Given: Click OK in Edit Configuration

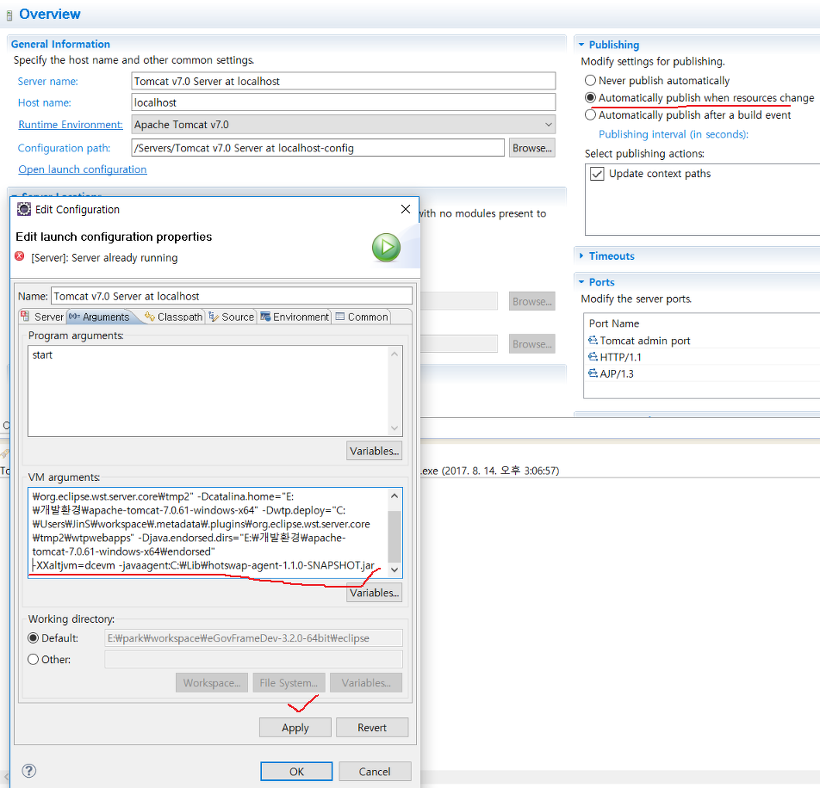Looking at the screenshot, I should point(297,771).
